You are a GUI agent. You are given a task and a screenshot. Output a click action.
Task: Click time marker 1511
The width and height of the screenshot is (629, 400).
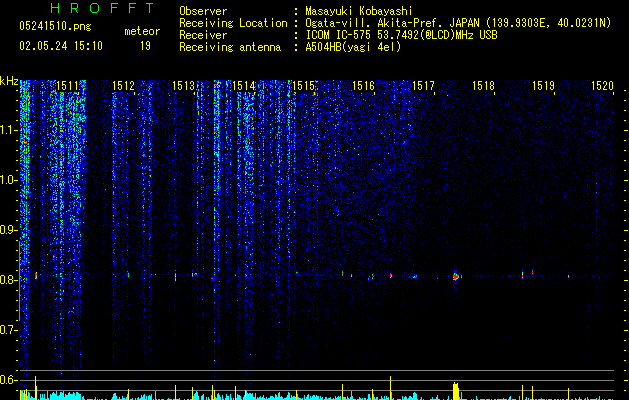pos(67,86)
